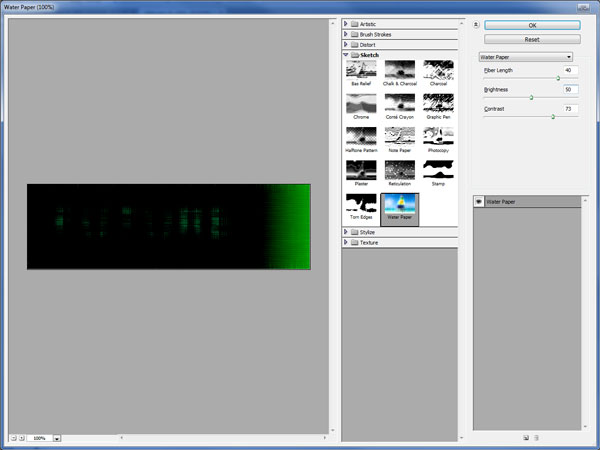Screen dimensions: 600x450
Task: Open the Texture filter folder
Action: [347, 242]
